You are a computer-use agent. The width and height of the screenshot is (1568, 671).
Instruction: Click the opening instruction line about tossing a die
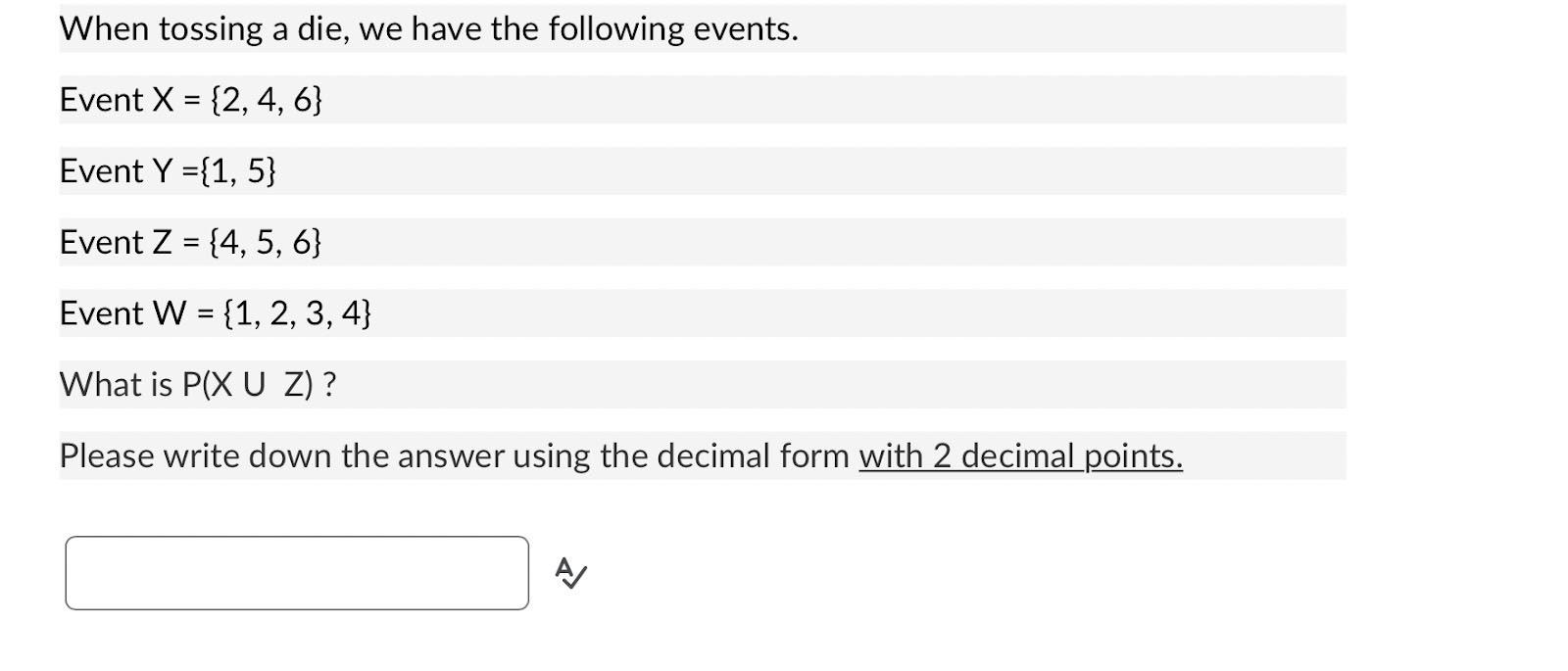pyautogui.click(x=428, y=28)
